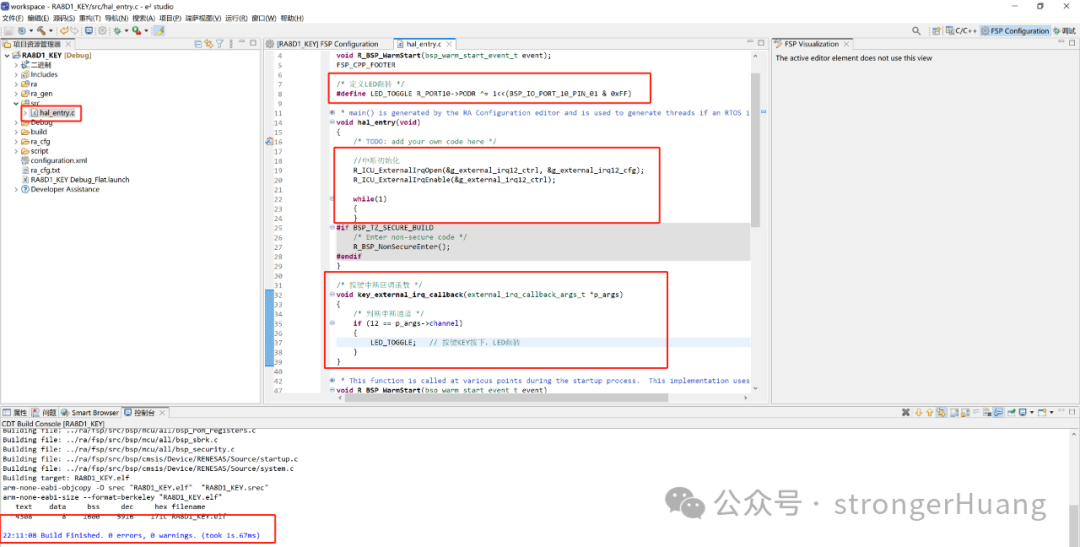1080x547 pixels.
Task: Switch to the C/C++ perspective
Action: tap(962, 31)
